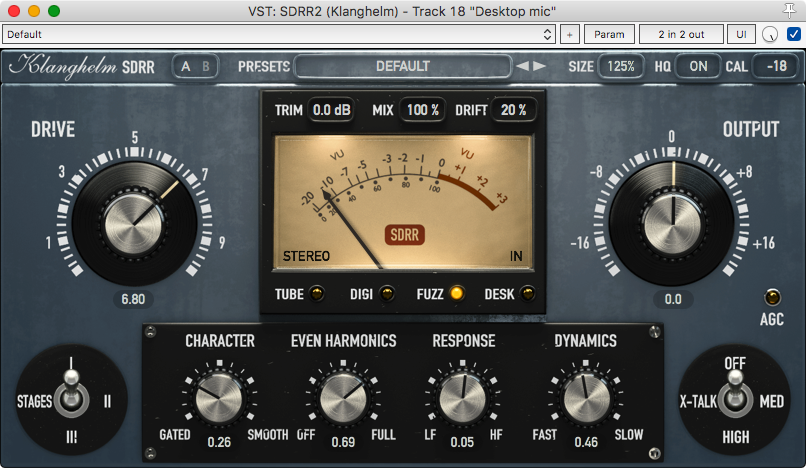Click the plus add preset button

570,34
